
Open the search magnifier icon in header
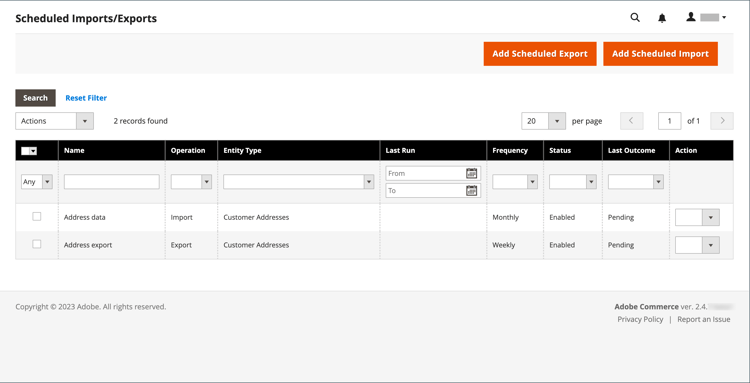point(635,18)
